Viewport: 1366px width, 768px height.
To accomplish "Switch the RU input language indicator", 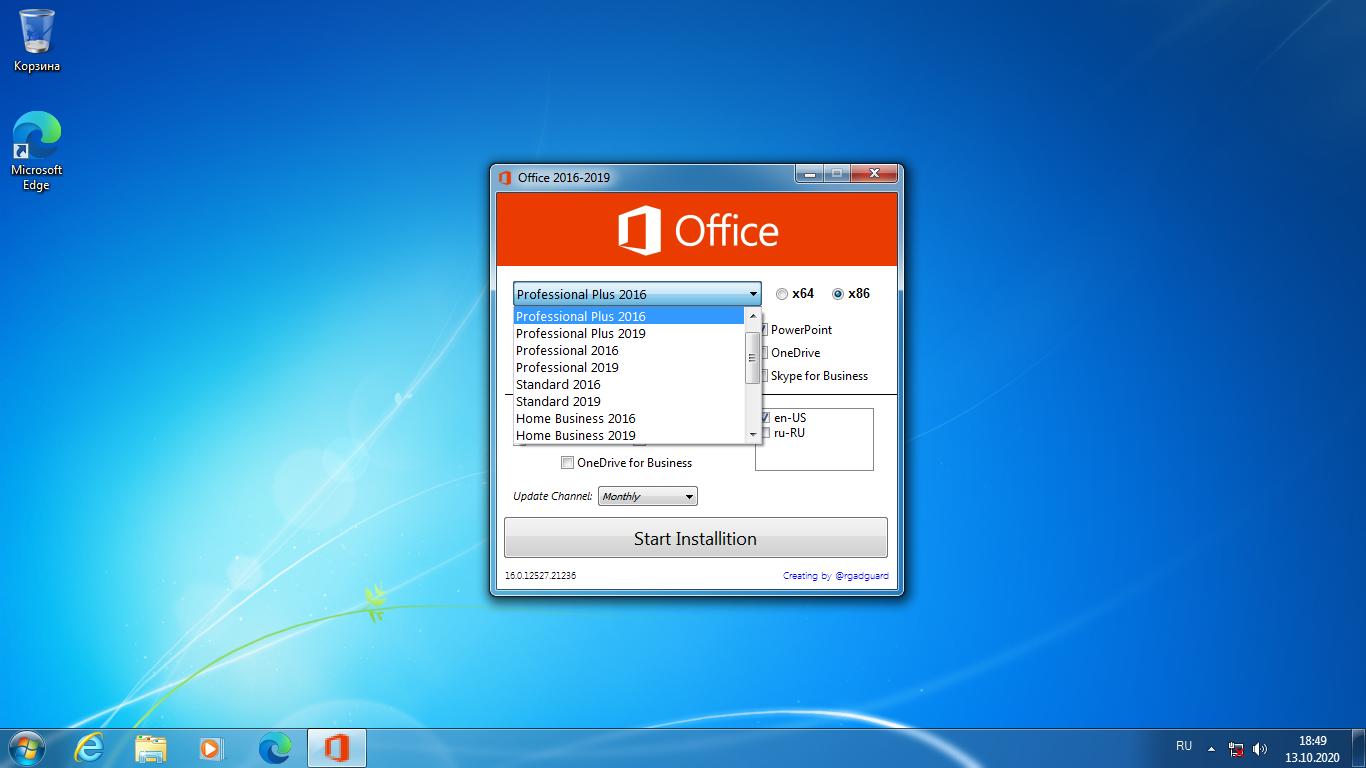I will click(x=1184, y=746).
